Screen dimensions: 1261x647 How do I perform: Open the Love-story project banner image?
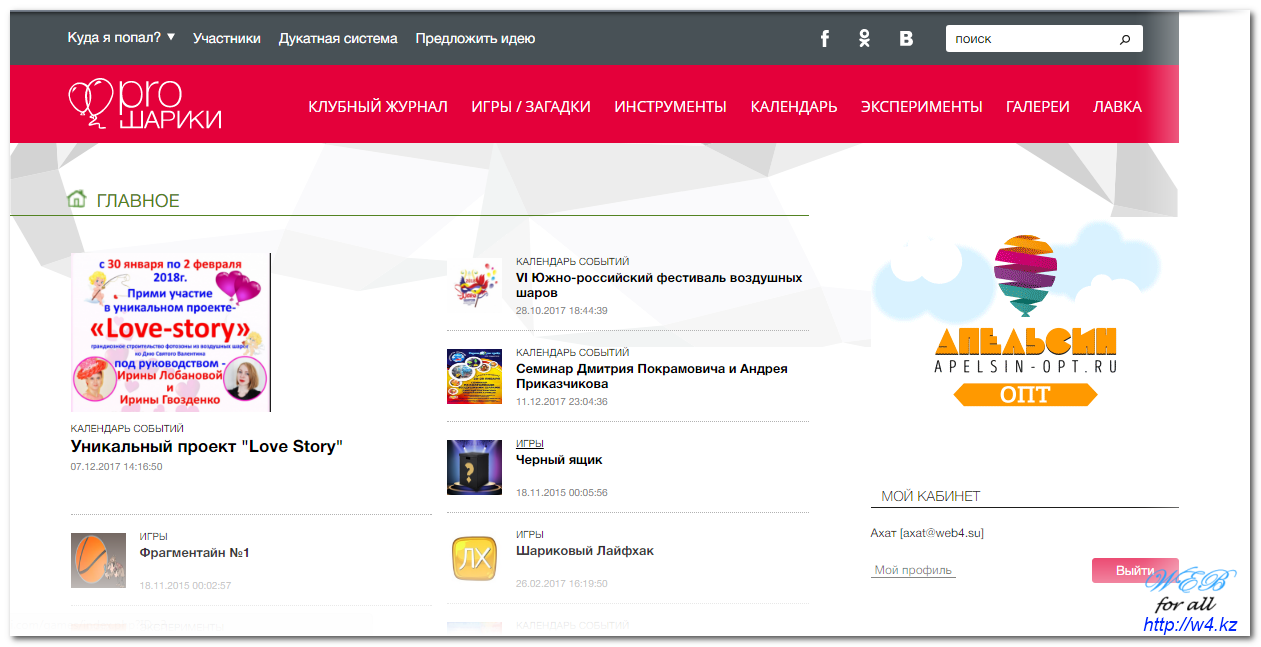tap(171, 332)
